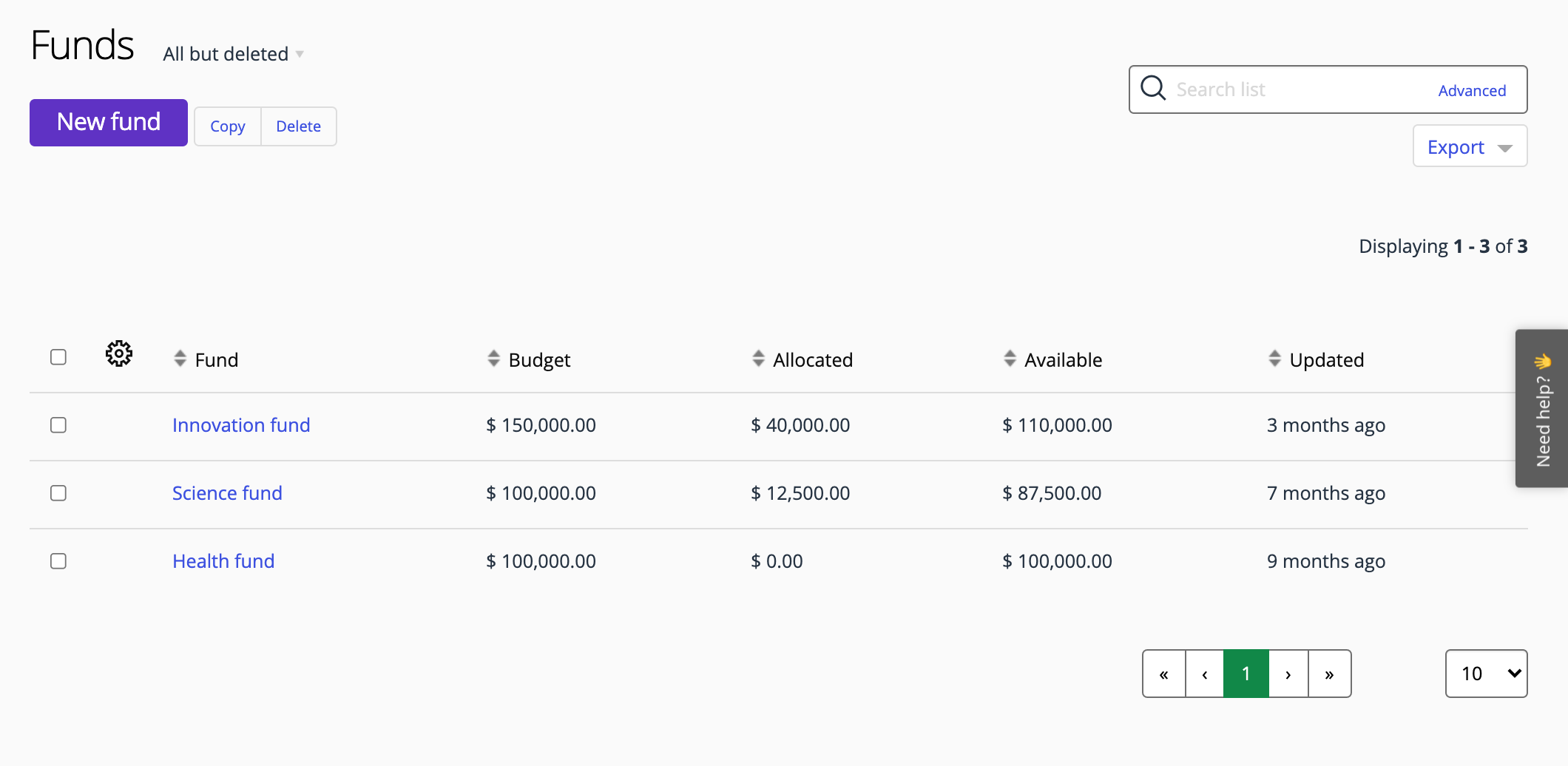This screenshot has width=1568, height=766.
Task: Toggle the select-all checkbox in header
Action: pyautogui.click(x=58, y=357)
